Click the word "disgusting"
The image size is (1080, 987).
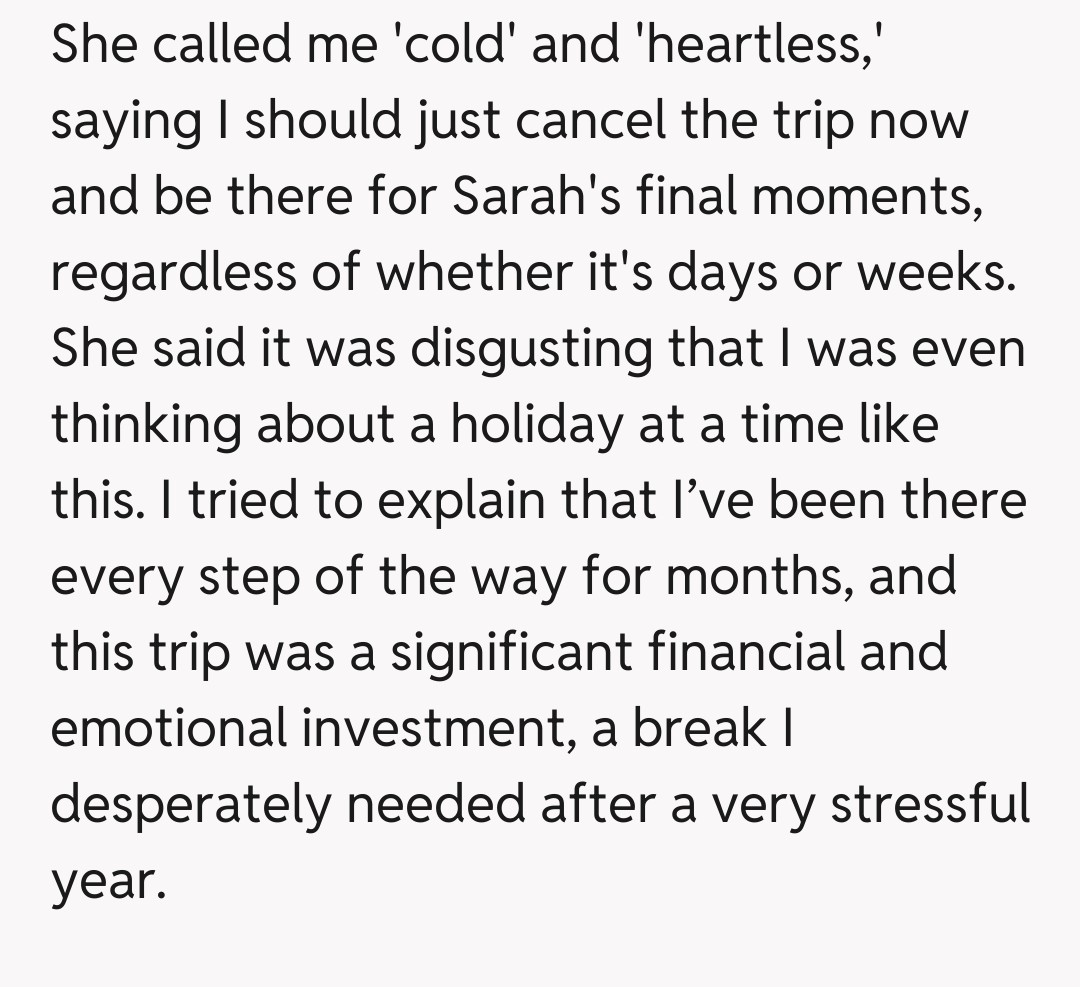pyautogui.click(x=529, y=349)
